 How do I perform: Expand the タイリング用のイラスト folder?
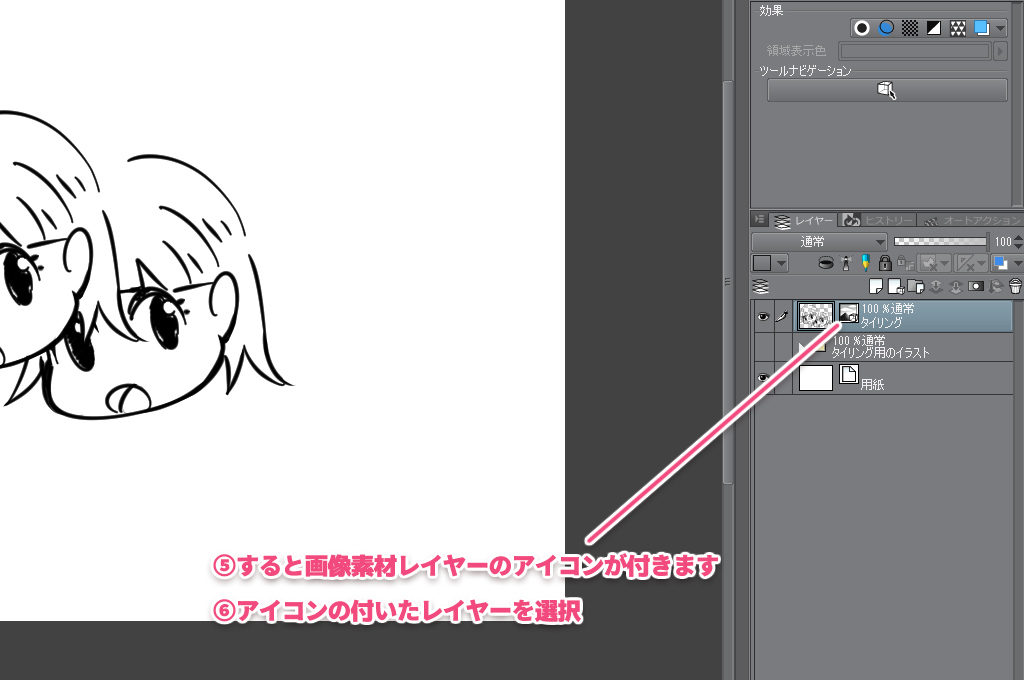(803, 347)
